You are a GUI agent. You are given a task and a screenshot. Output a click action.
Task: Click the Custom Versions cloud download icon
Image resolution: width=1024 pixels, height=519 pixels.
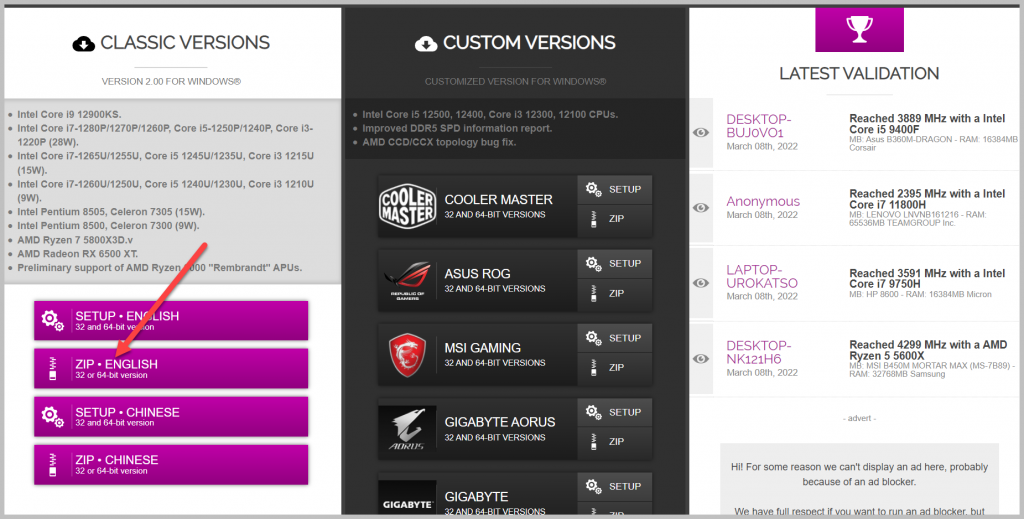(426, 44)
